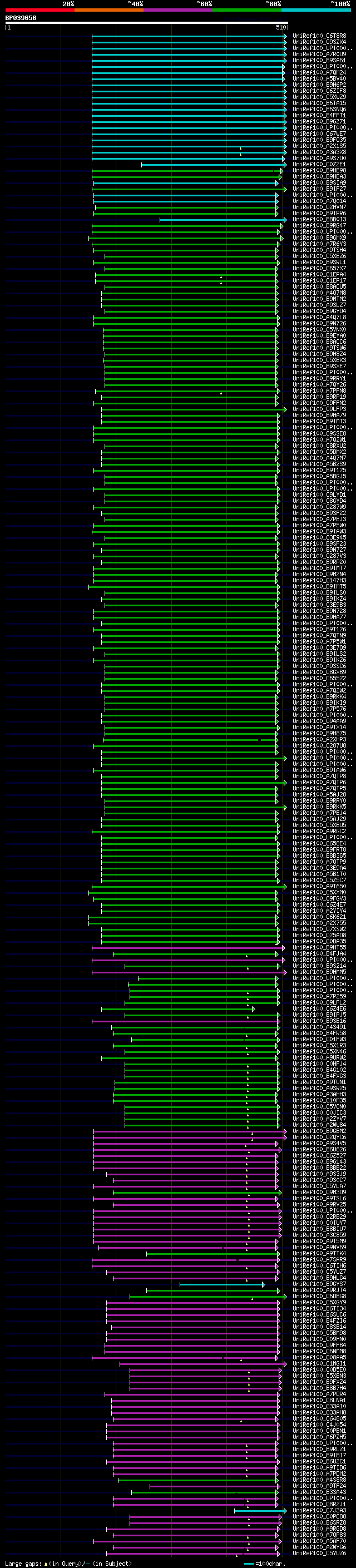Select label UniRef100_Q1EP17
Screen dimensions: 356x1568
click(x=319, y=280)
